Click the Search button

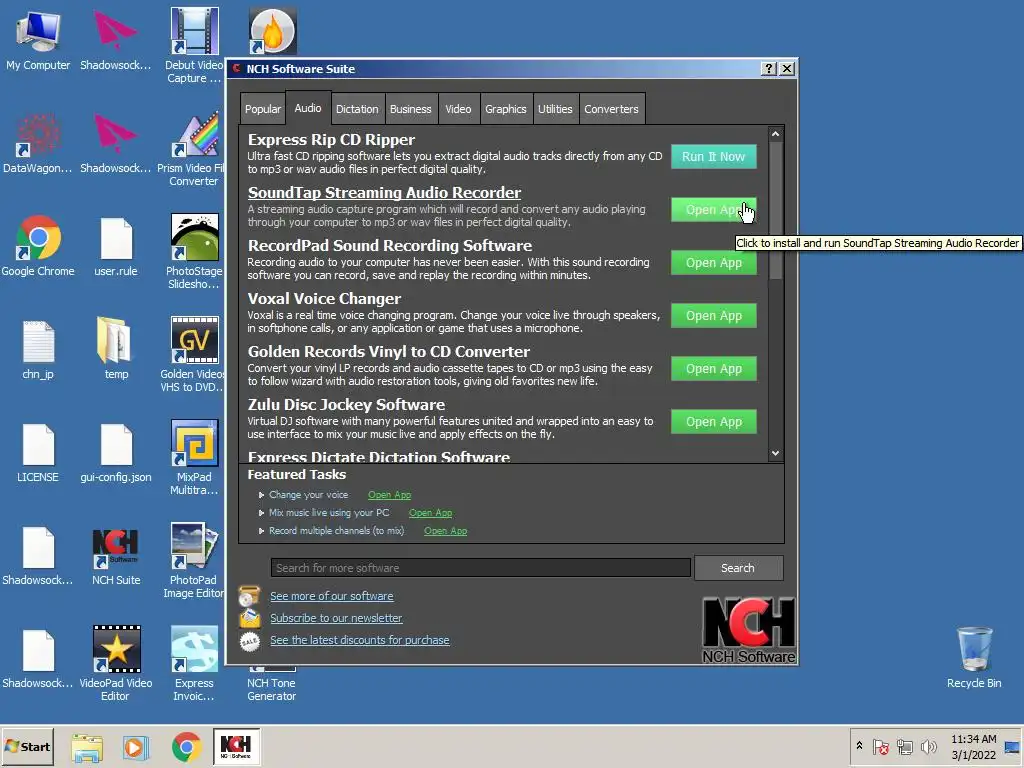[738, 568]
